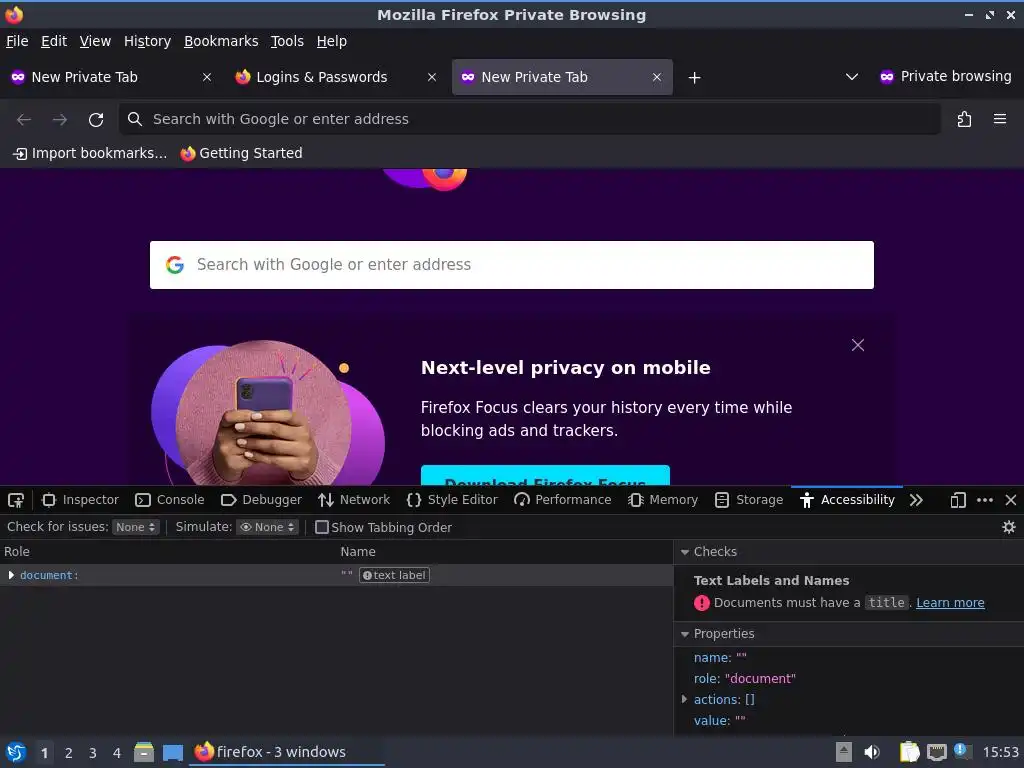1024x768 pixels.
Task: Click the Learn more link
Action: click(950, 603)
